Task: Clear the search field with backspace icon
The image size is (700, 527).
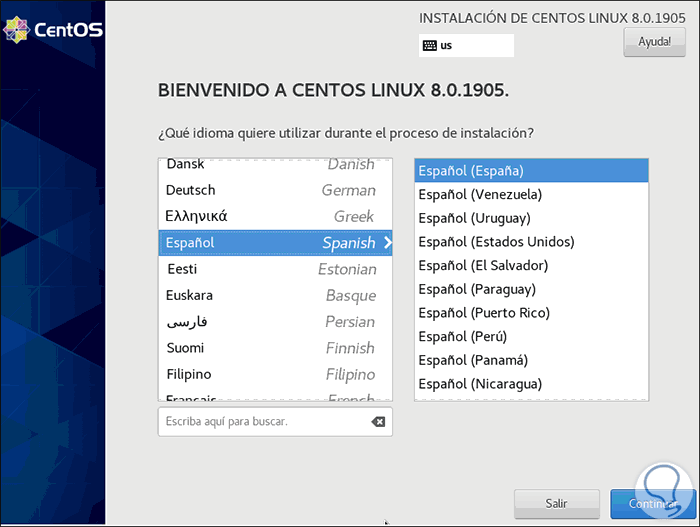Action: (x=378, y=422)
